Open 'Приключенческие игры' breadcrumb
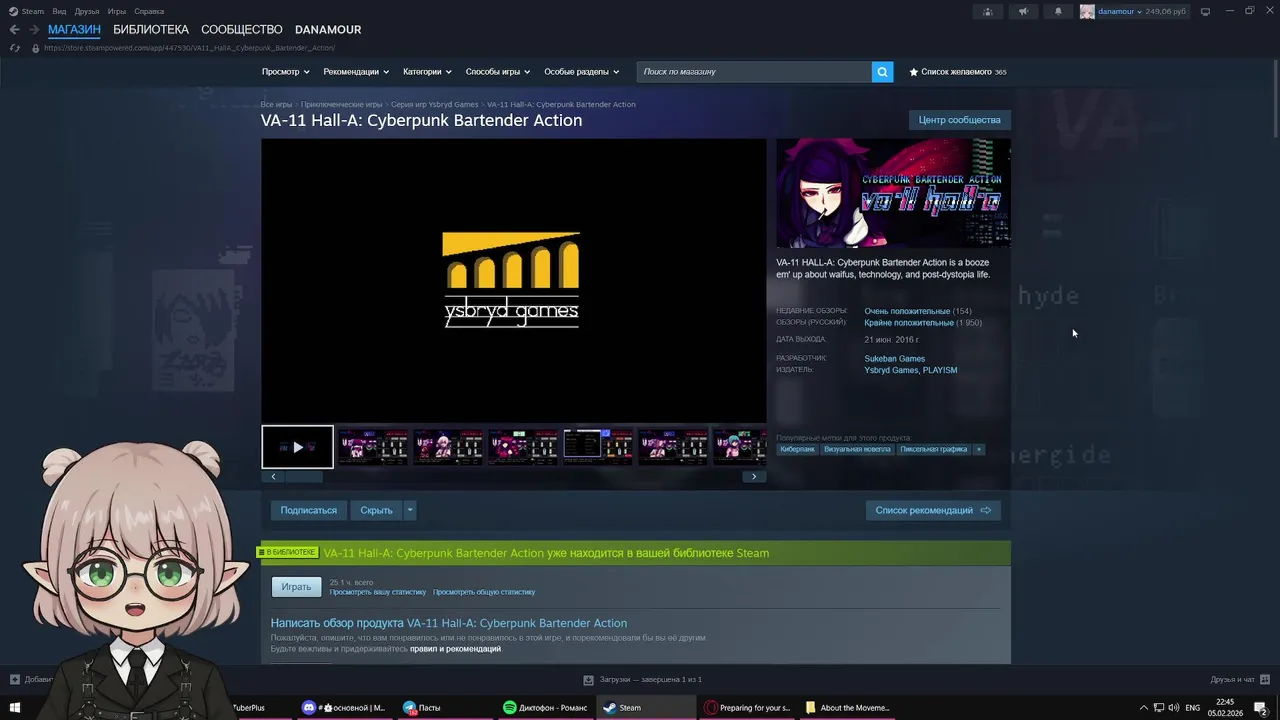This screenshot has width=1280, height=720. (x=341, y=104)
